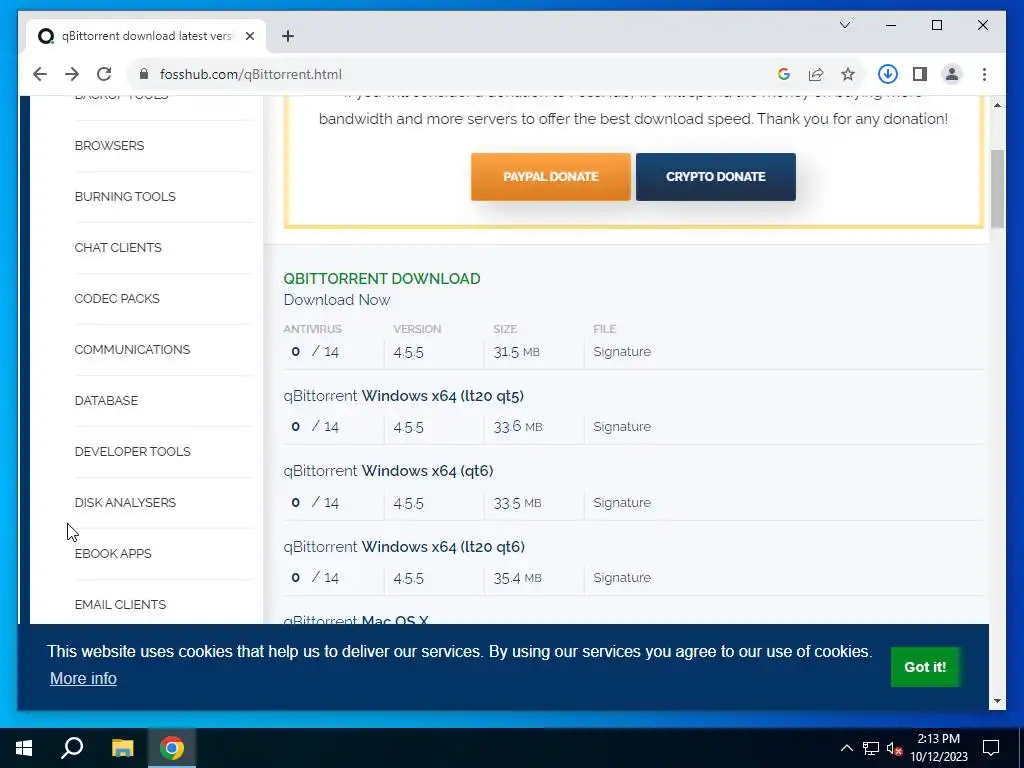The image size is (1024, 768).
Task: Open Chrome three-dot menu
Action: tap(984, 74)
